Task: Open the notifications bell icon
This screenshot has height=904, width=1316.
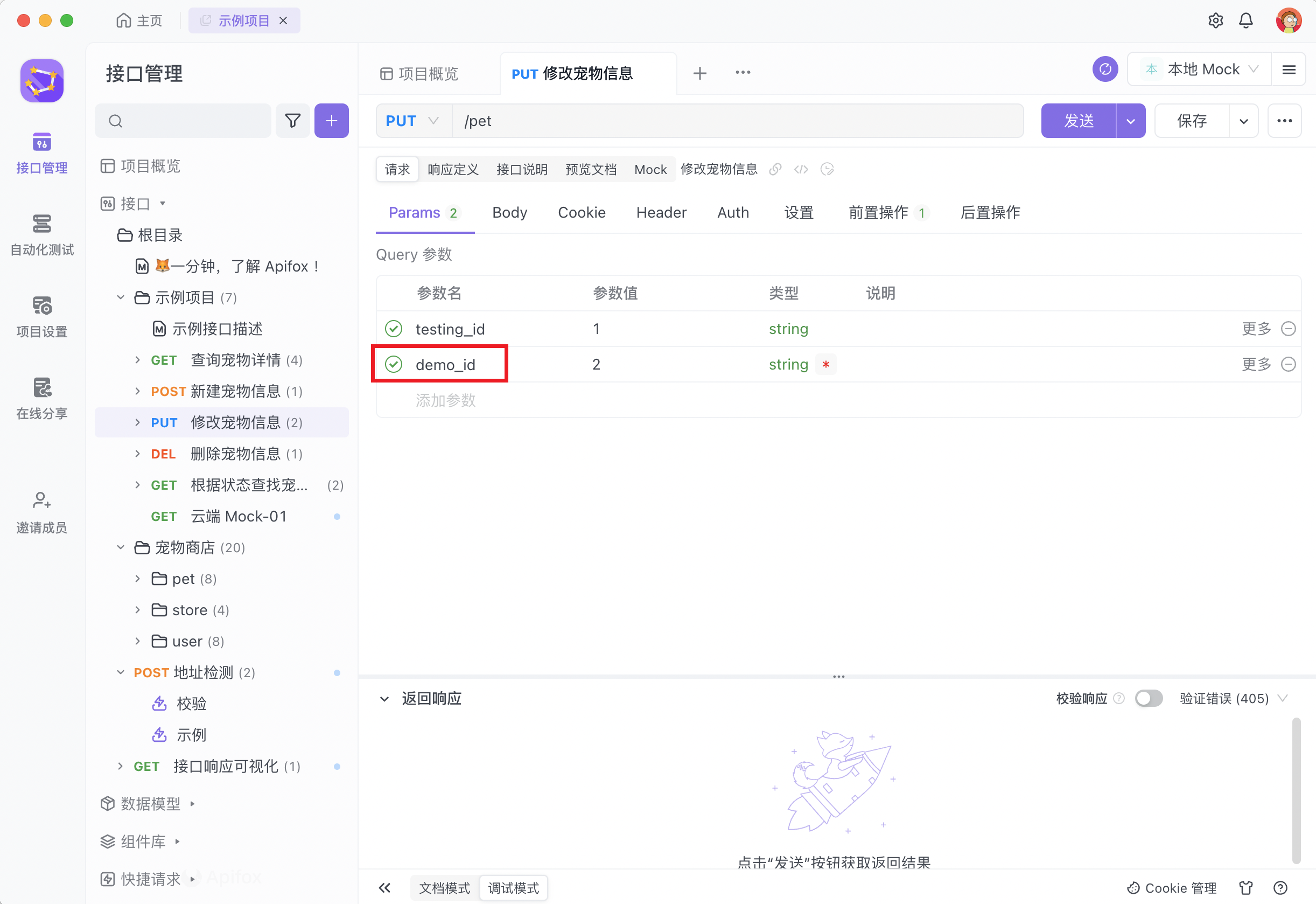Action: pos(1246,21)
